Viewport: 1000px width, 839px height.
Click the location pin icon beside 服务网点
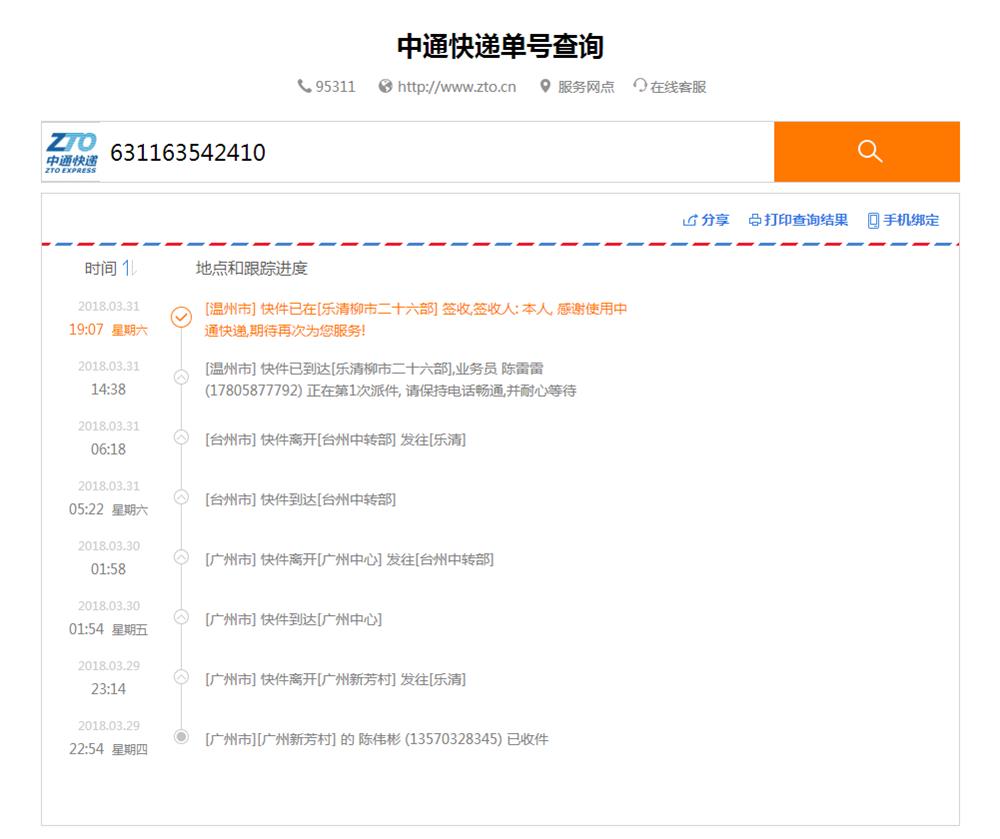545,86
